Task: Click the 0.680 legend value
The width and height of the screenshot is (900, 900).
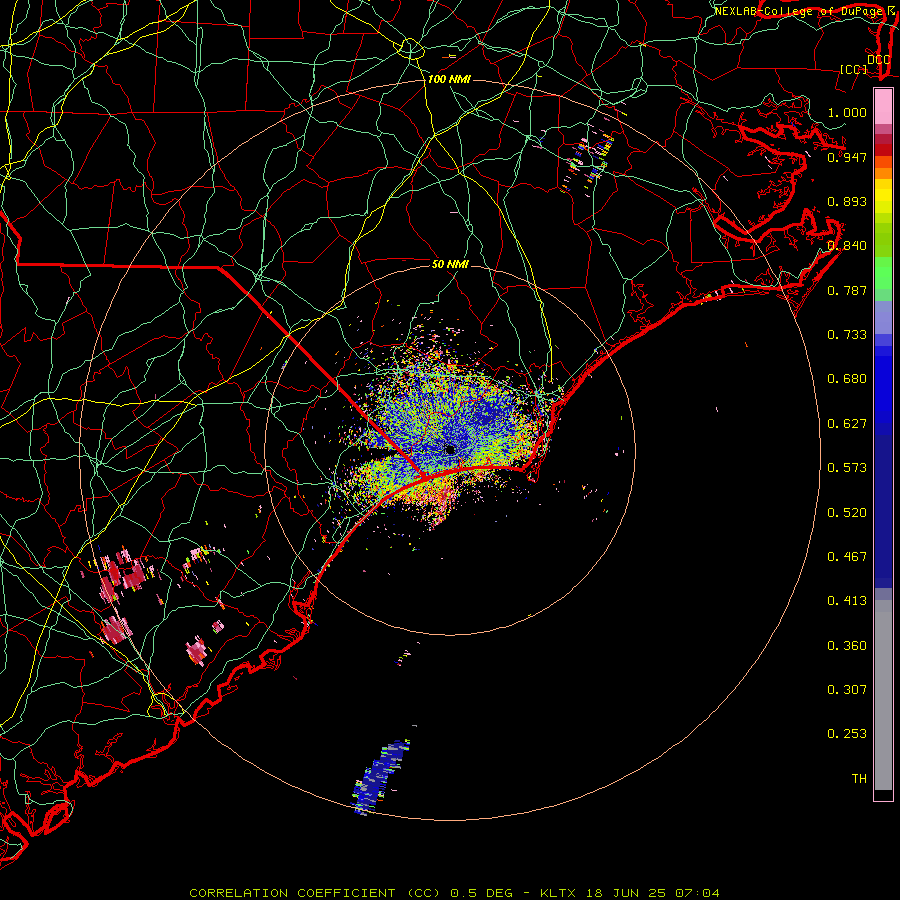Action: (x=847, y=379)
